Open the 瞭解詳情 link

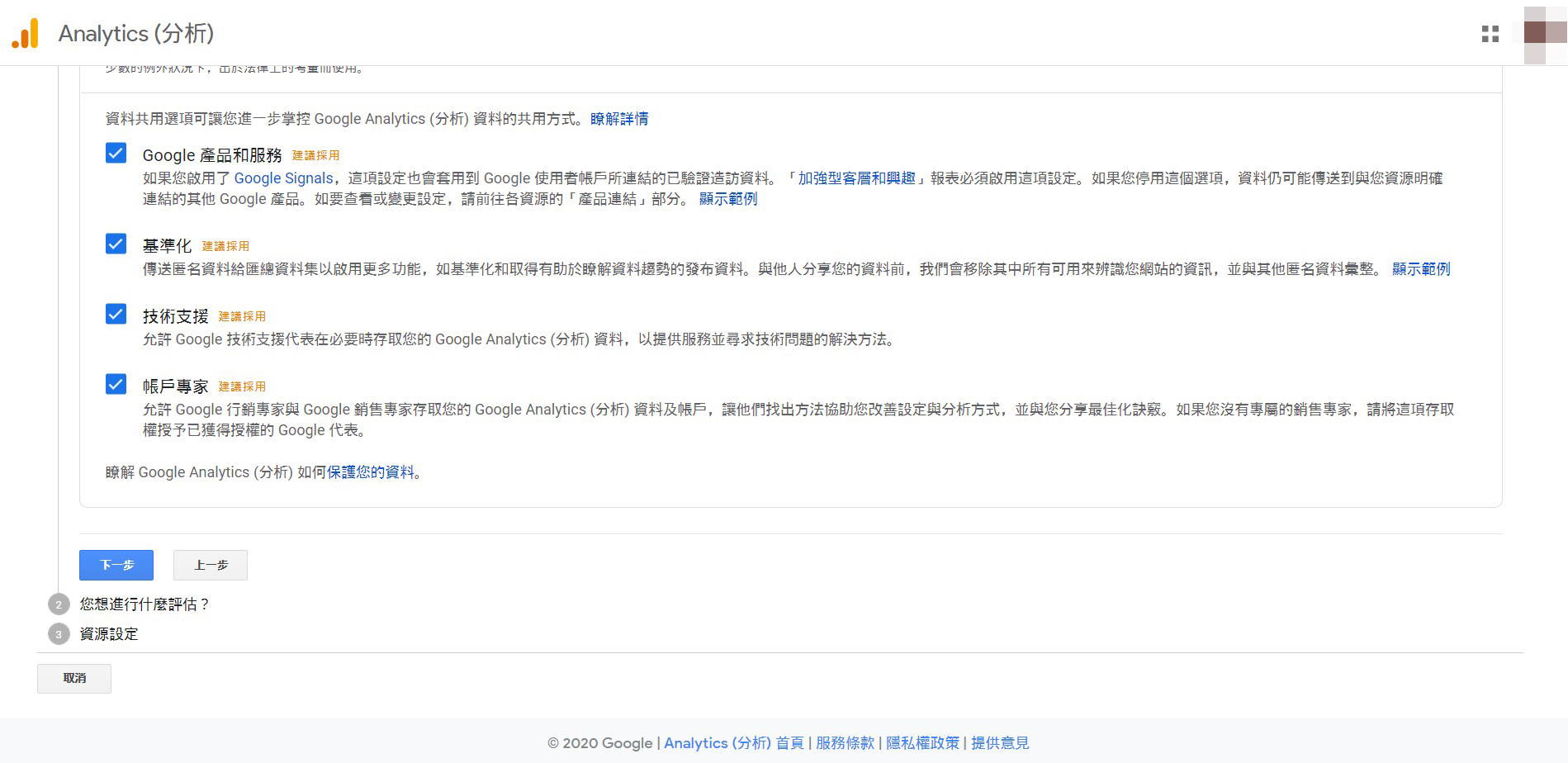[619, 119]
